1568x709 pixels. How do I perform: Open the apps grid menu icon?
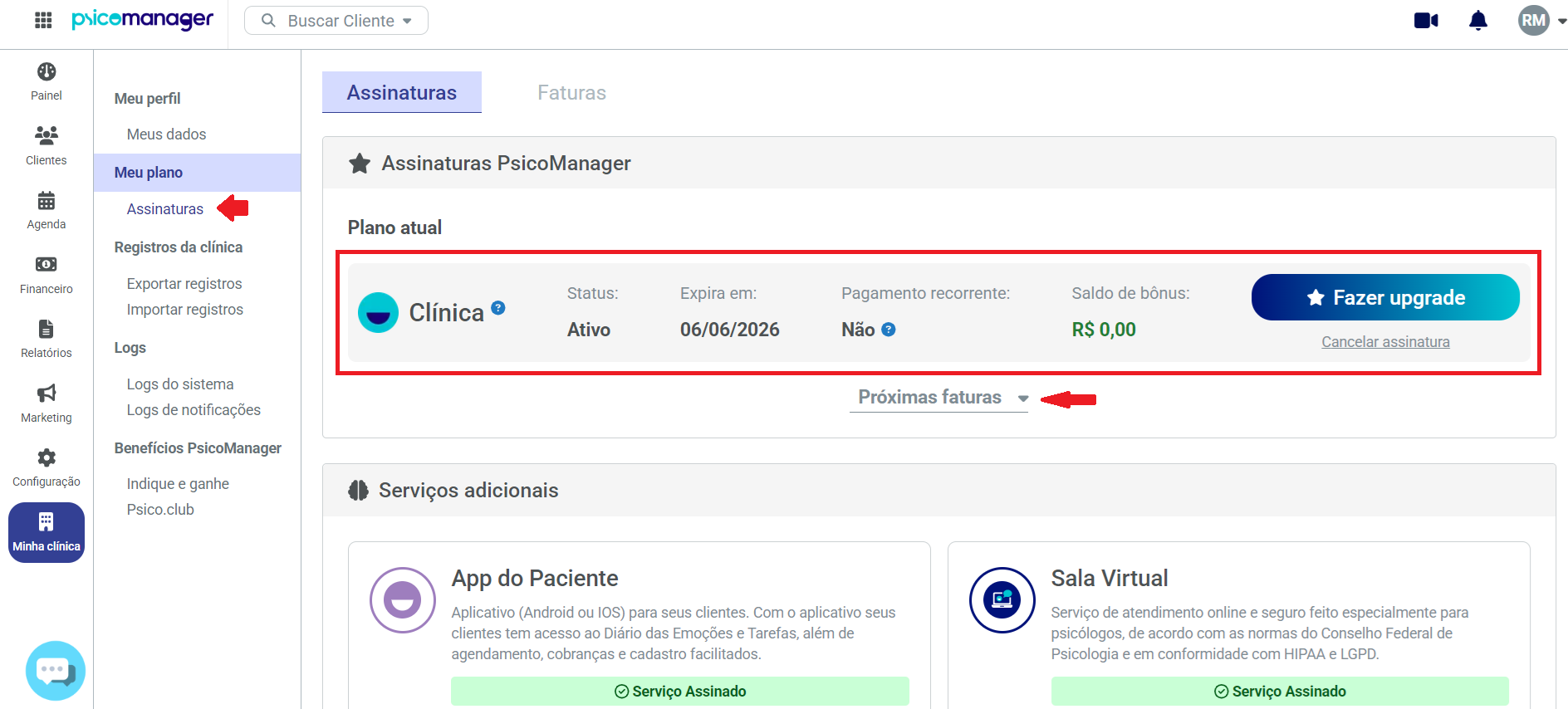(43, 21)
